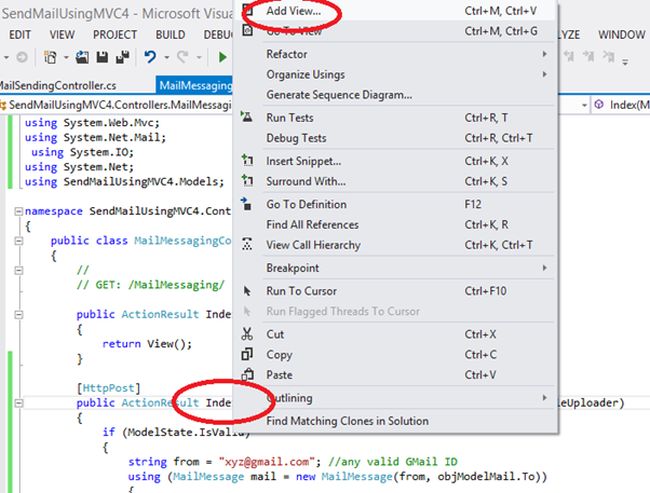Expand the Breakpoint submenu arrow

coord(545,268)
